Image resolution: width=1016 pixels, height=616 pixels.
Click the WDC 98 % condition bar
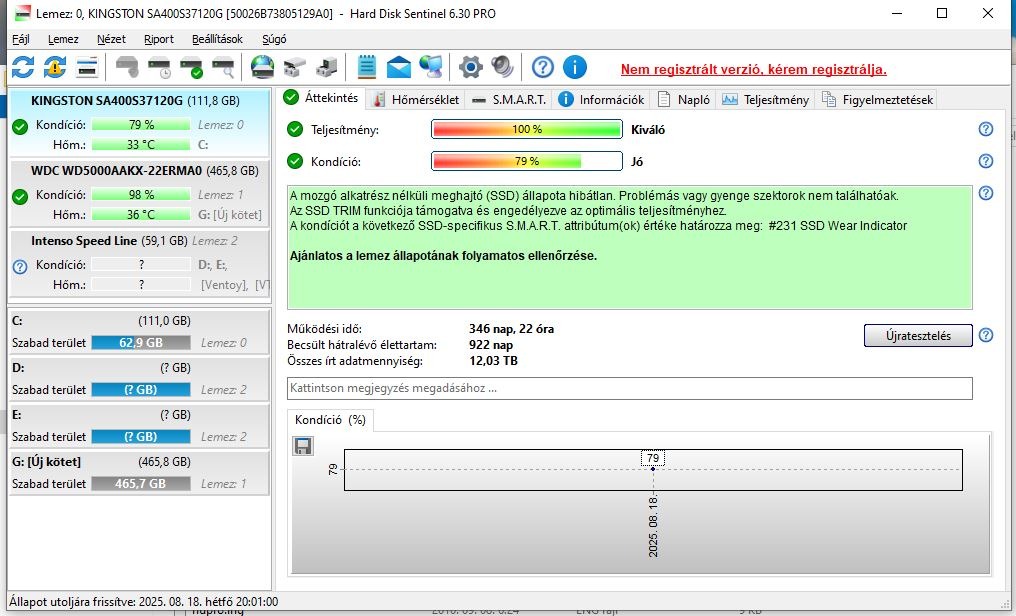click(141, 194)
